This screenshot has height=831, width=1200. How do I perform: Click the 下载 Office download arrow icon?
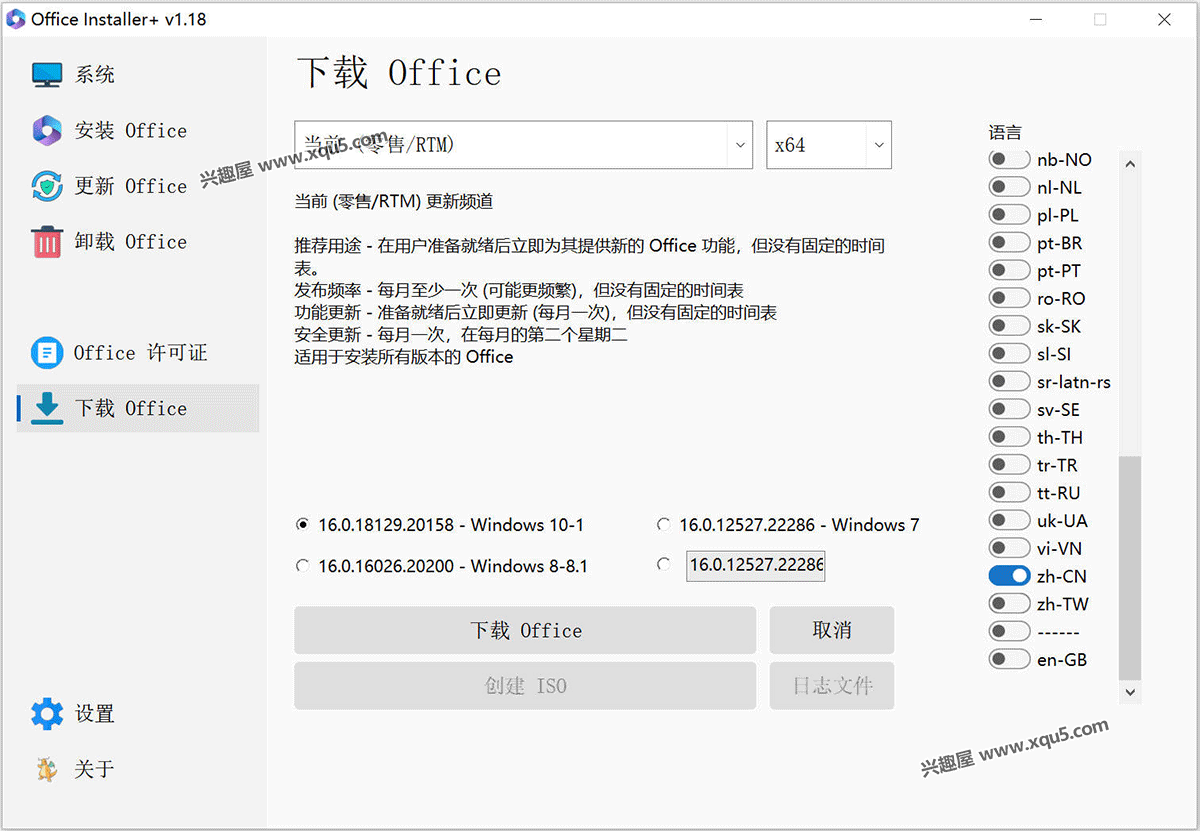coord(47,408)
